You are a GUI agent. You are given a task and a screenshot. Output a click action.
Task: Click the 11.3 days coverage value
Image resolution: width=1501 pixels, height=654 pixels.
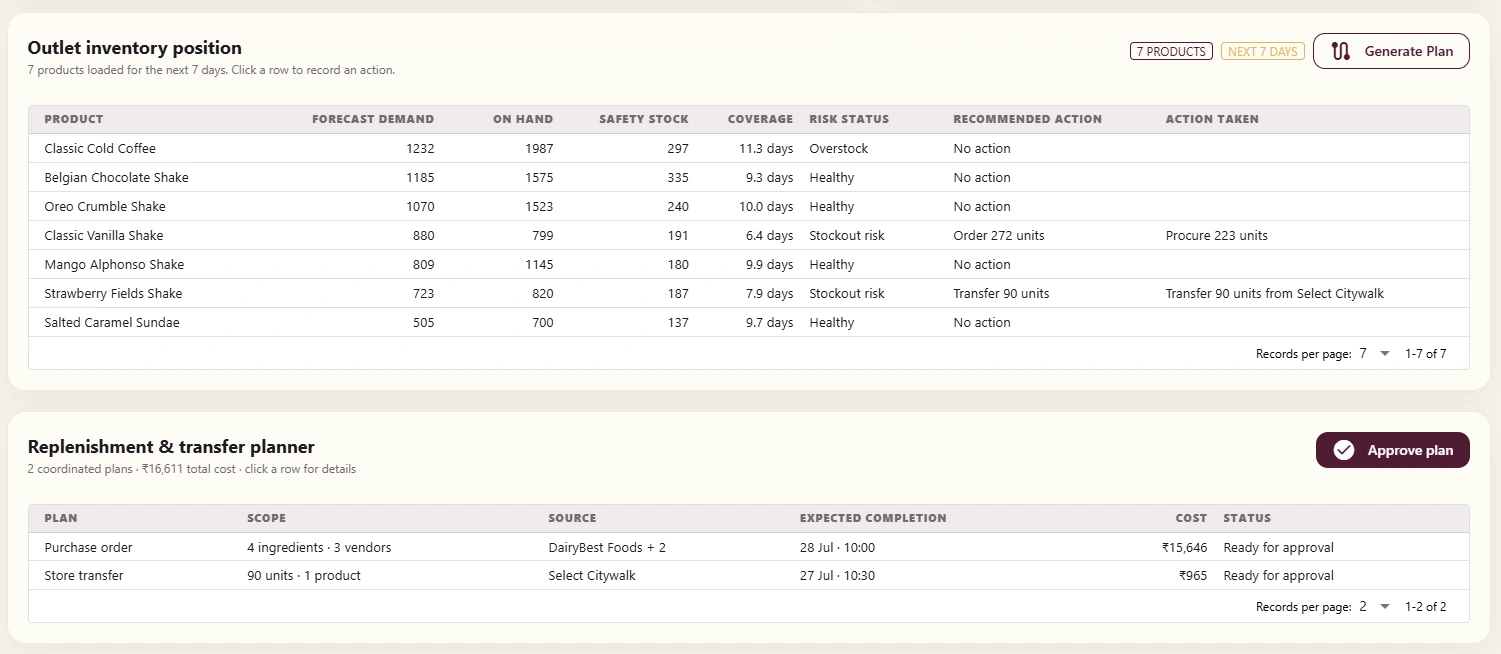point(766,148)
